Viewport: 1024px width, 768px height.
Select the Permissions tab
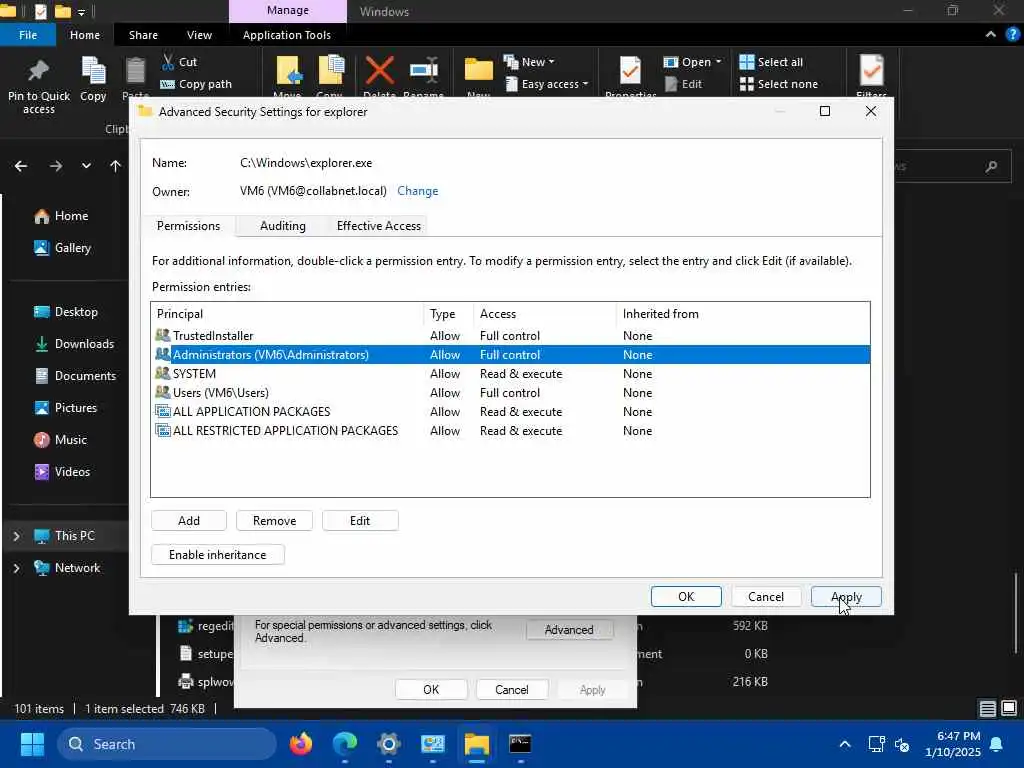tap(188, 226)
